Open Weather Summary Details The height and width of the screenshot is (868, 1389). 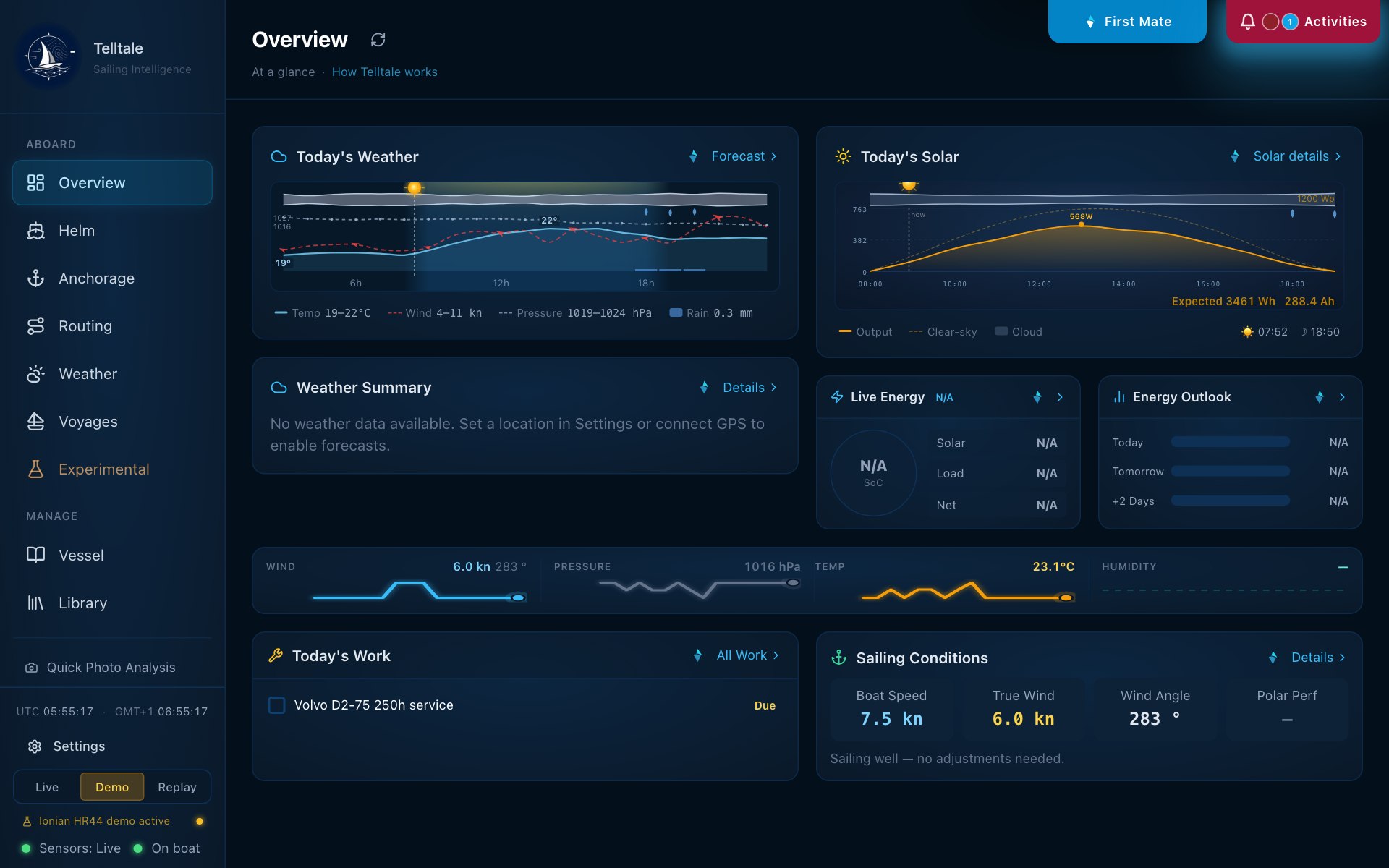pos(749,388)
